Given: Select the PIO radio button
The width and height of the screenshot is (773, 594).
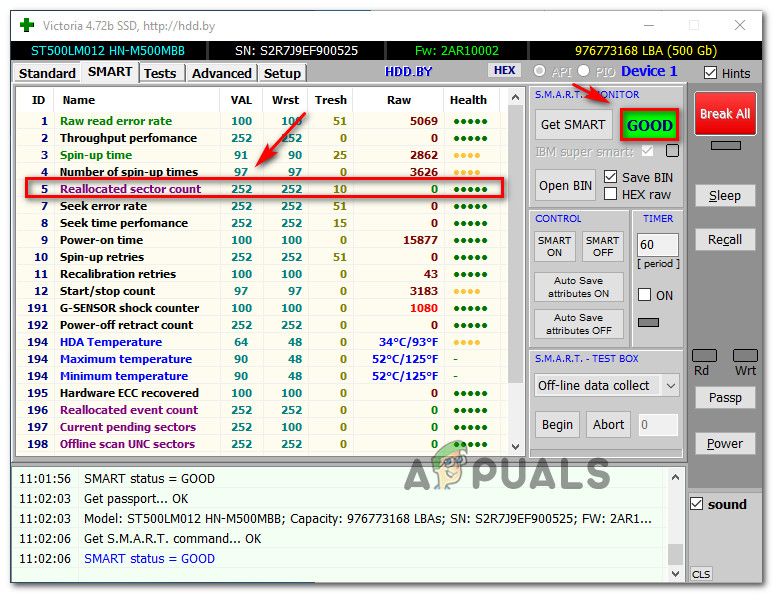Looking at the screenshot, I should (583, 71).
